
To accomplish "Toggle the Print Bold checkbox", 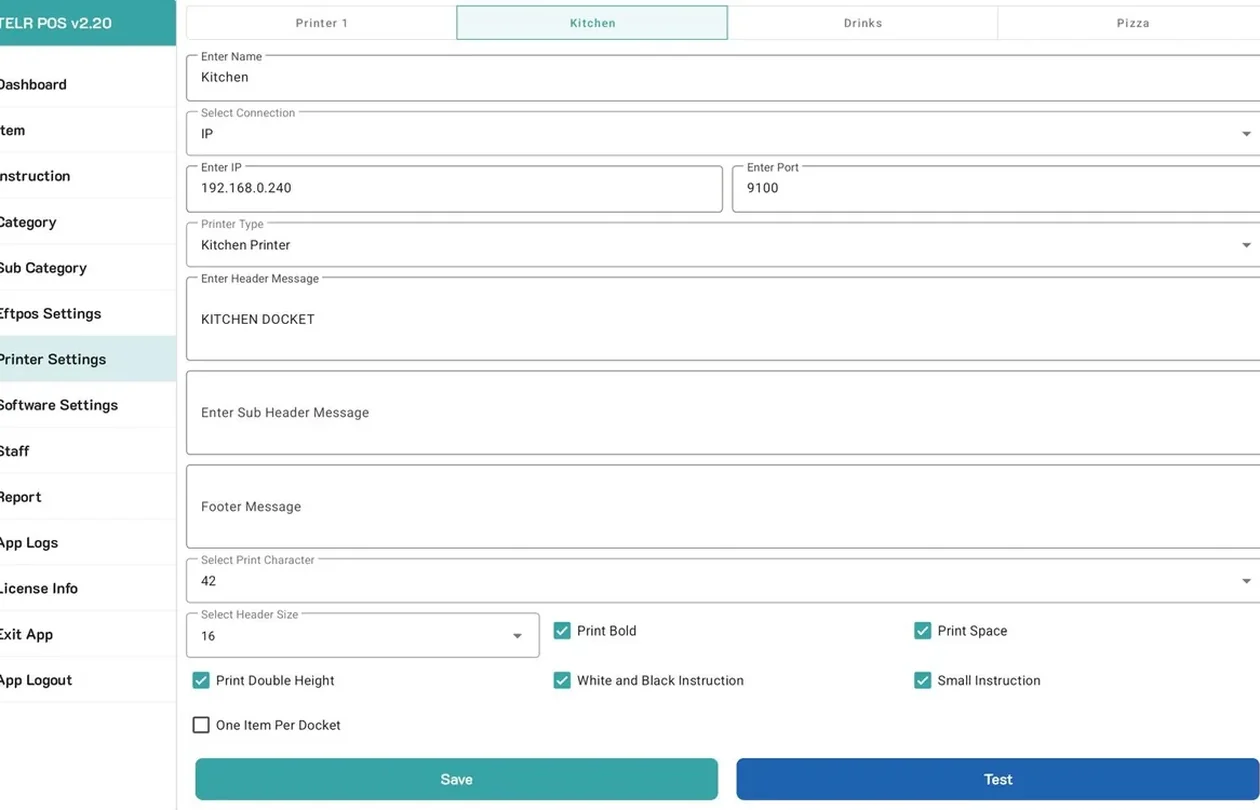I will (562, 631).
